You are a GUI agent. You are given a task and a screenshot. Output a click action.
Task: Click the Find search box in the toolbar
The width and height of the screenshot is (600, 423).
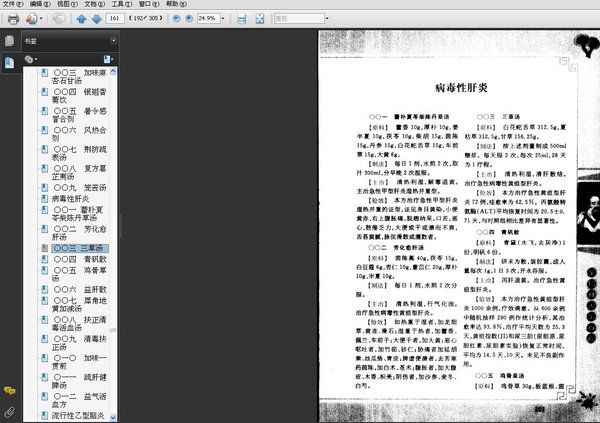tap(299, 18)
